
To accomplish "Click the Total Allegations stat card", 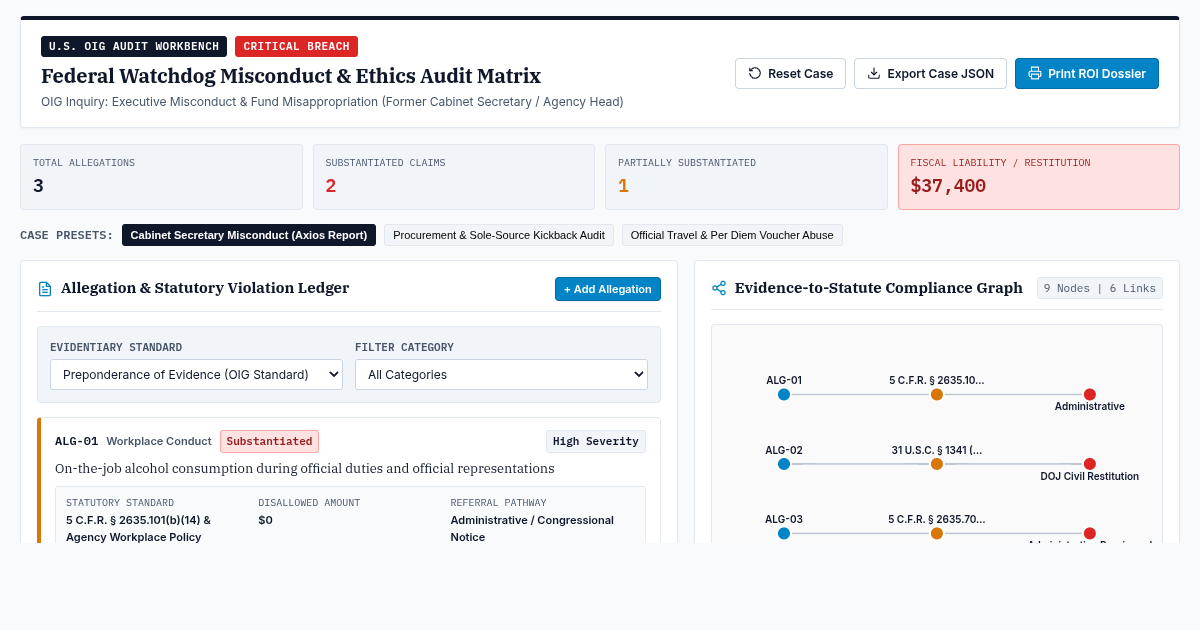I will coord(161,177).
